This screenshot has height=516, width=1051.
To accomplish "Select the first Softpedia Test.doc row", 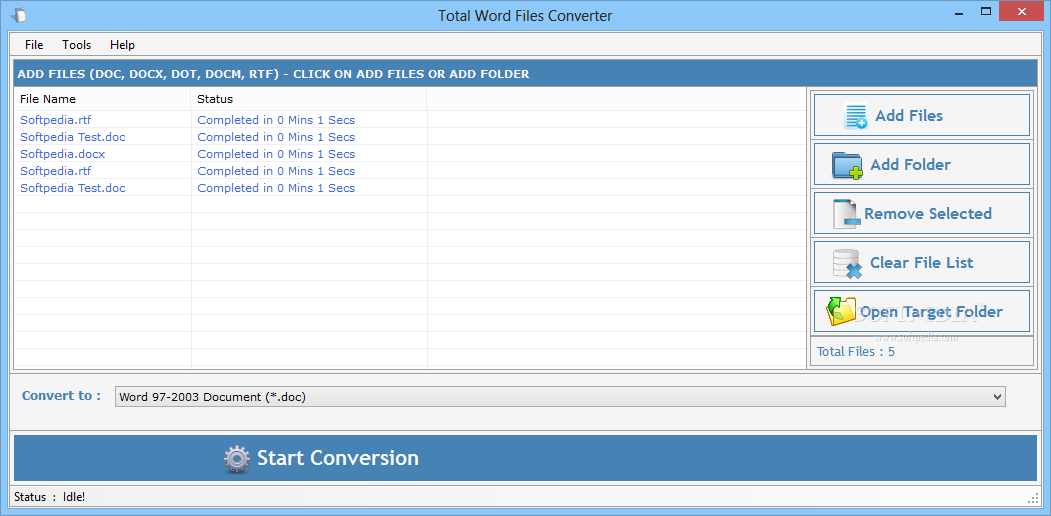I will [410, 137].
